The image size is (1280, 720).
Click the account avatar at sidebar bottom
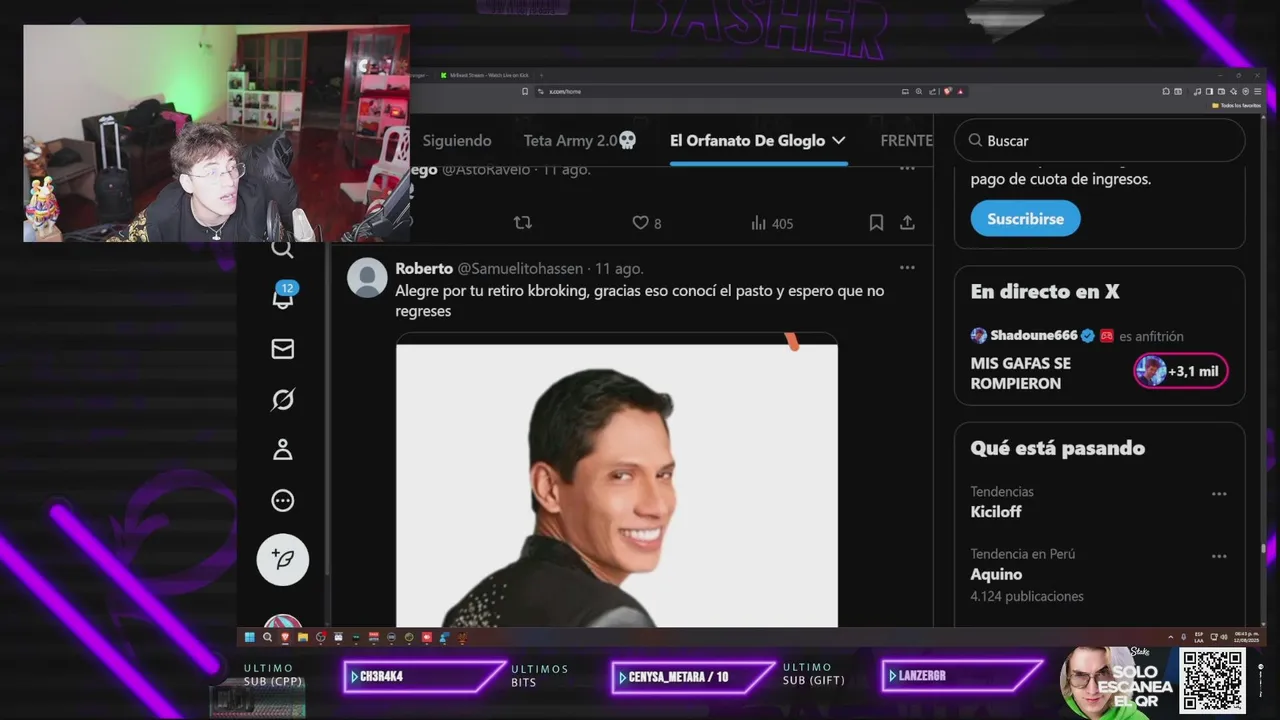click(283, 622)
